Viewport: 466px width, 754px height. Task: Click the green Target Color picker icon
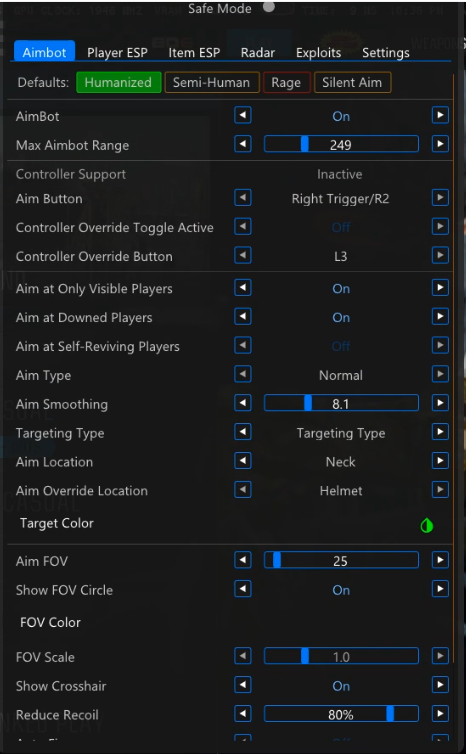click(x=427, y=526)
